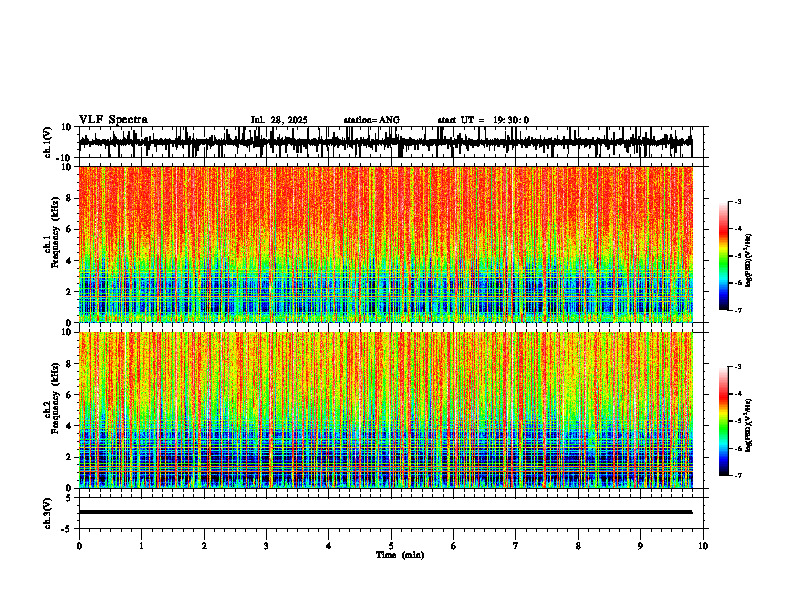792x612 pixels.
Task: Click time axis tick label '7'
Action: tap(516, 546)
